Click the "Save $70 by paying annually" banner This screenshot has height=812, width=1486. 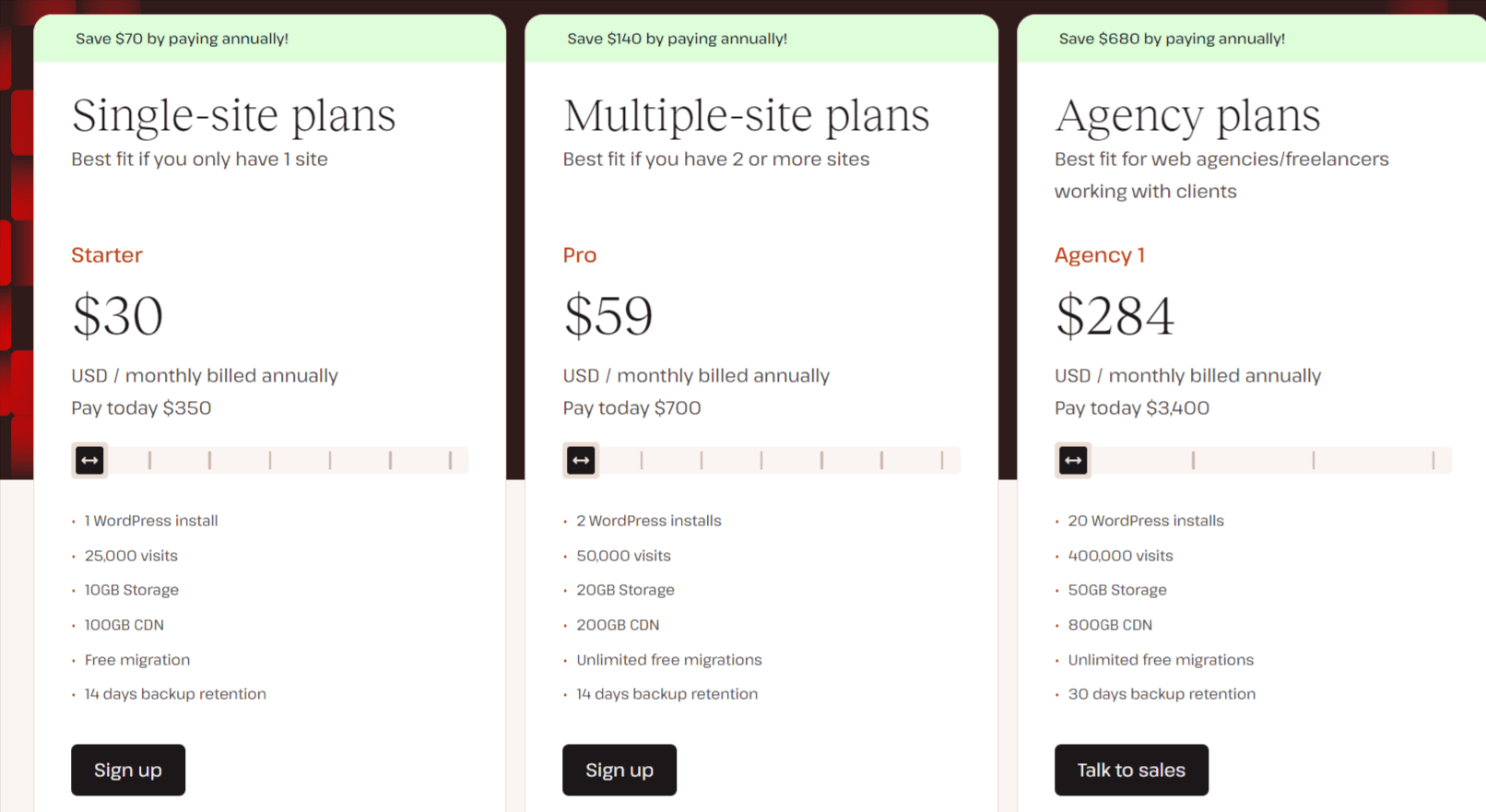click(x=182, y=39)
